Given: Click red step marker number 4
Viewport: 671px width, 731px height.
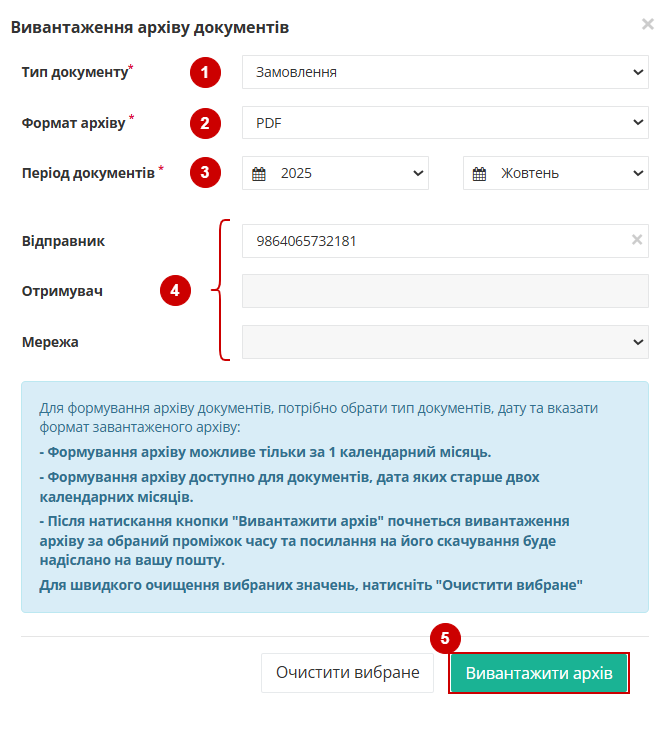Looking at the screenshot, I should [x=175, y=291].
